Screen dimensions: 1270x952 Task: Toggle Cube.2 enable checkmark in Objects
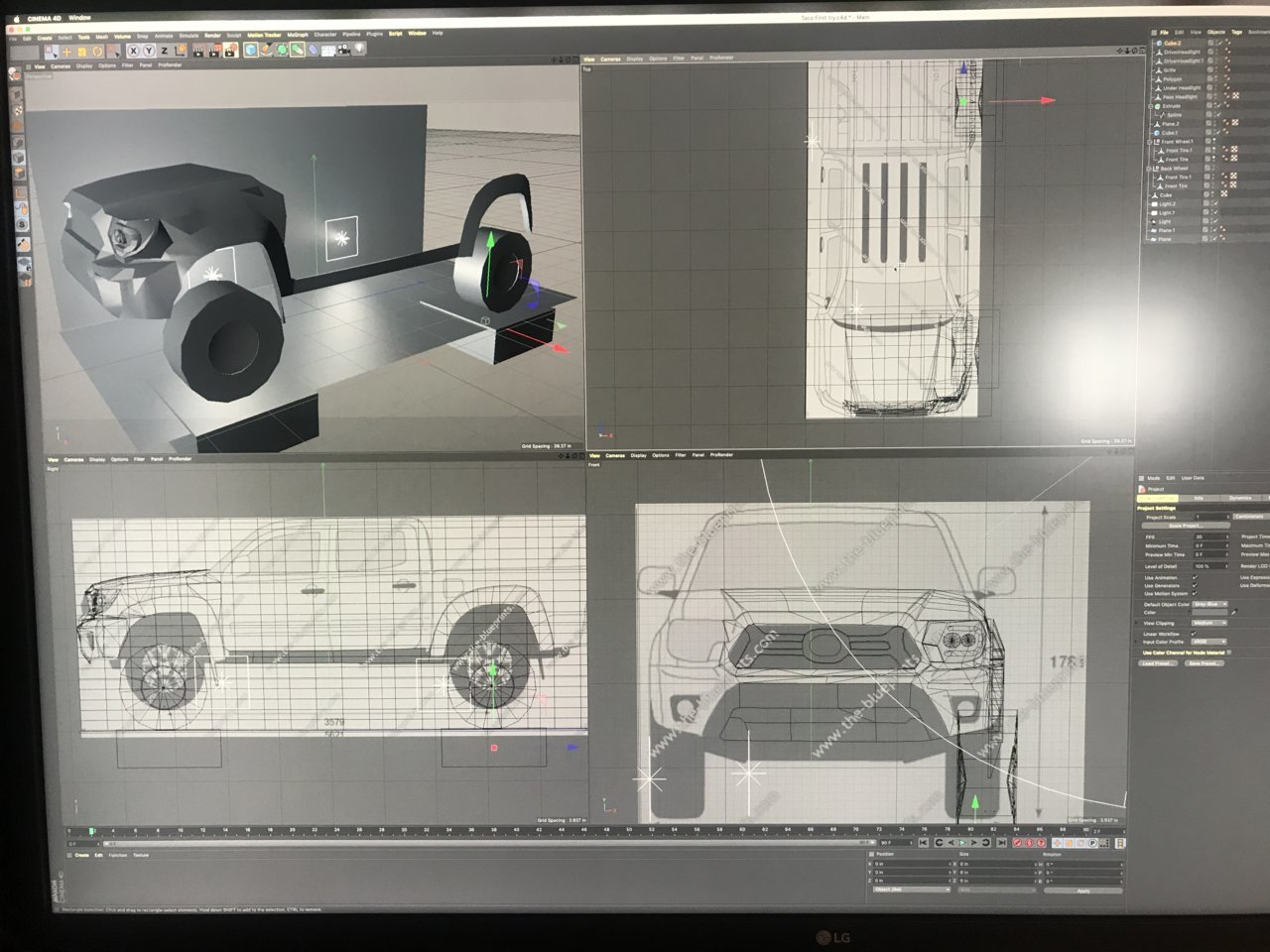(x=1220, y=43)
